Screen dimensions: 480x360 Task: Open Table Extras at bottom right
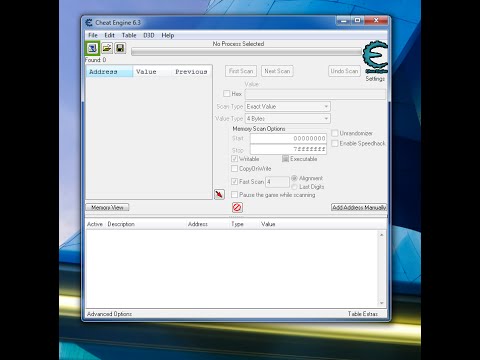pyautogui.click(x=363, y=314)
